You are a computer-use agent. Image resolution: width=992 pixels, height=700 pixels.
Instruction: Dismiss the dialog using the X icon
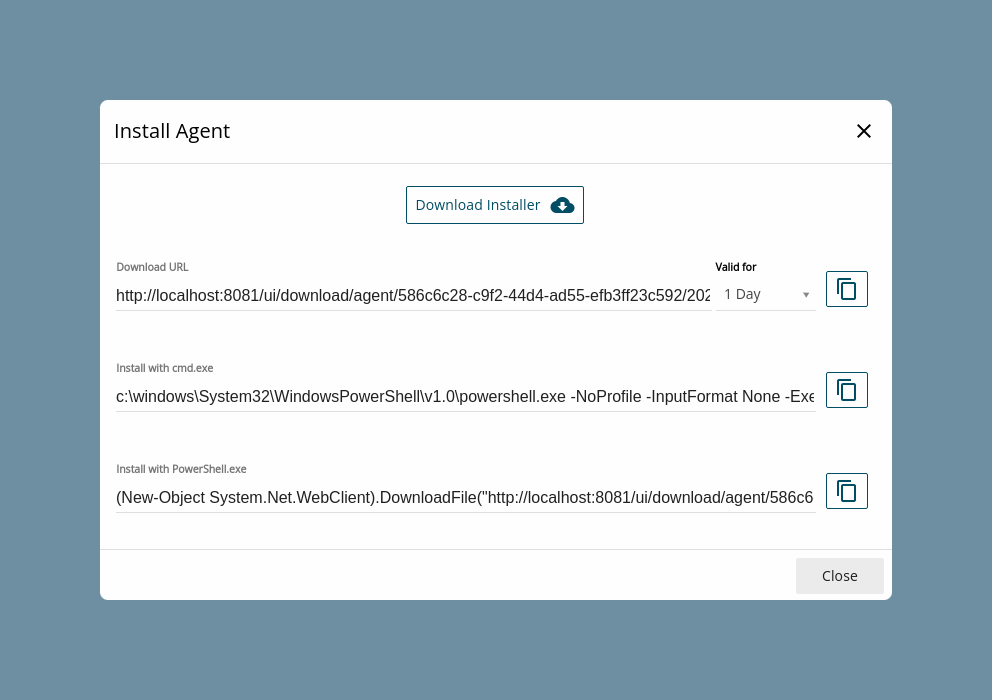coord(864,131)
